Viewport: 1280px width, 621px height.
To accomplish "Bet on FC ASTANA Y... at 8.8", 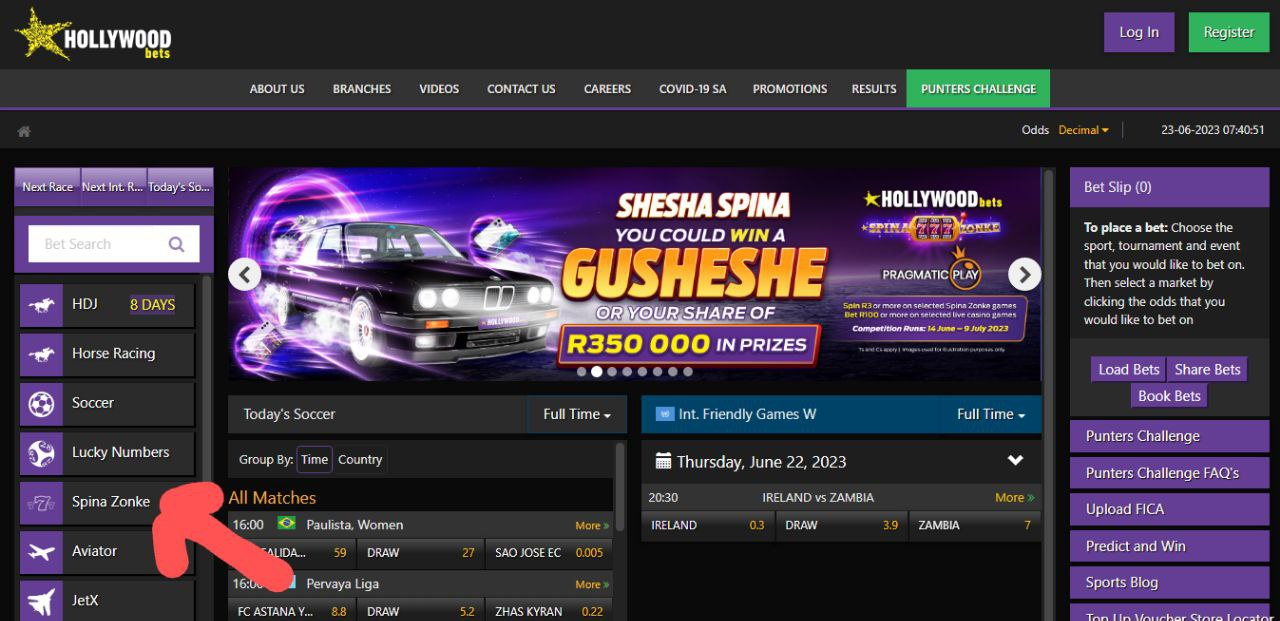I will click(x=292, y=611).
